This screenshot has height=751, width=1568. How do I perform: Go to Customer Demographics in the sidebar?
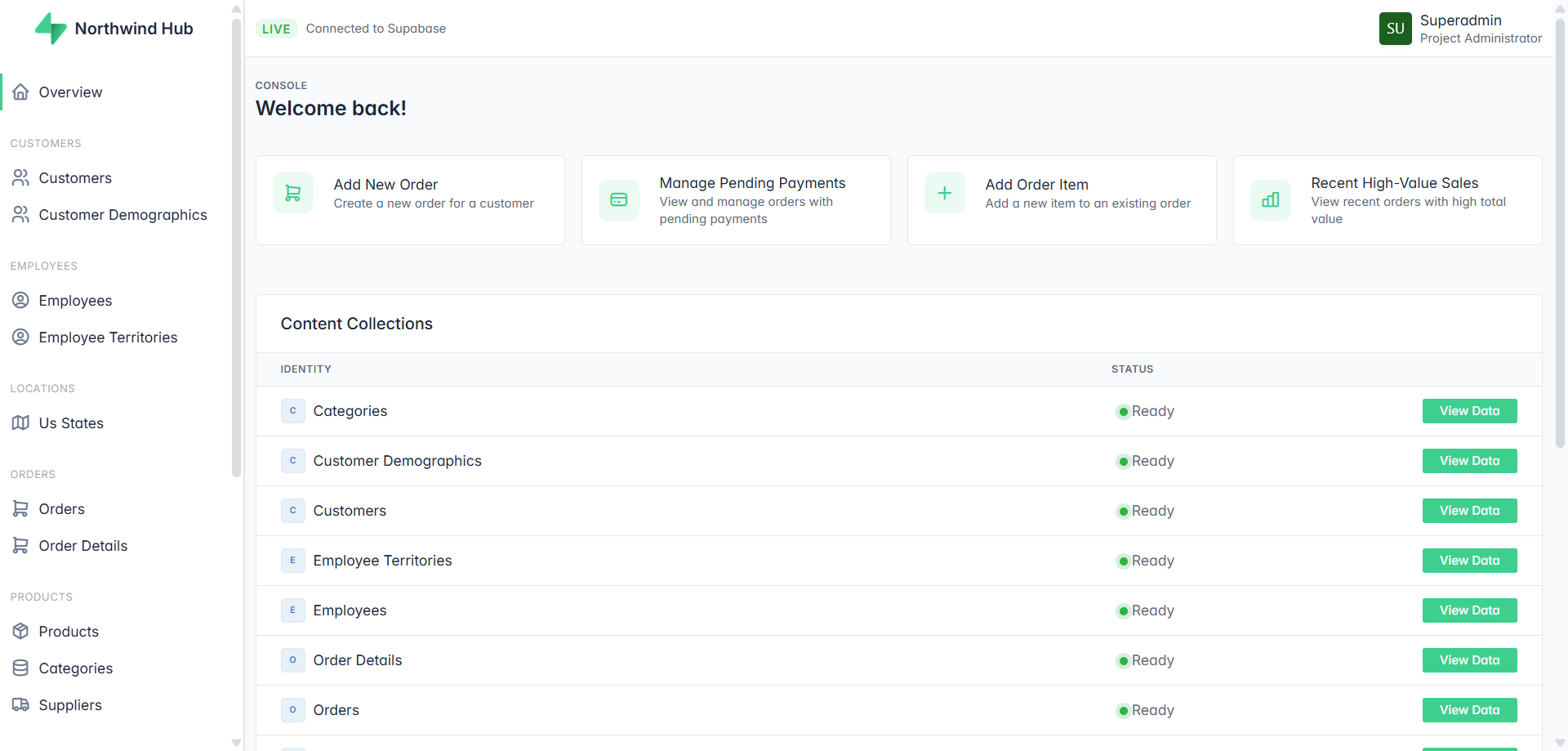pyautogui.click(x=122, y=215)
